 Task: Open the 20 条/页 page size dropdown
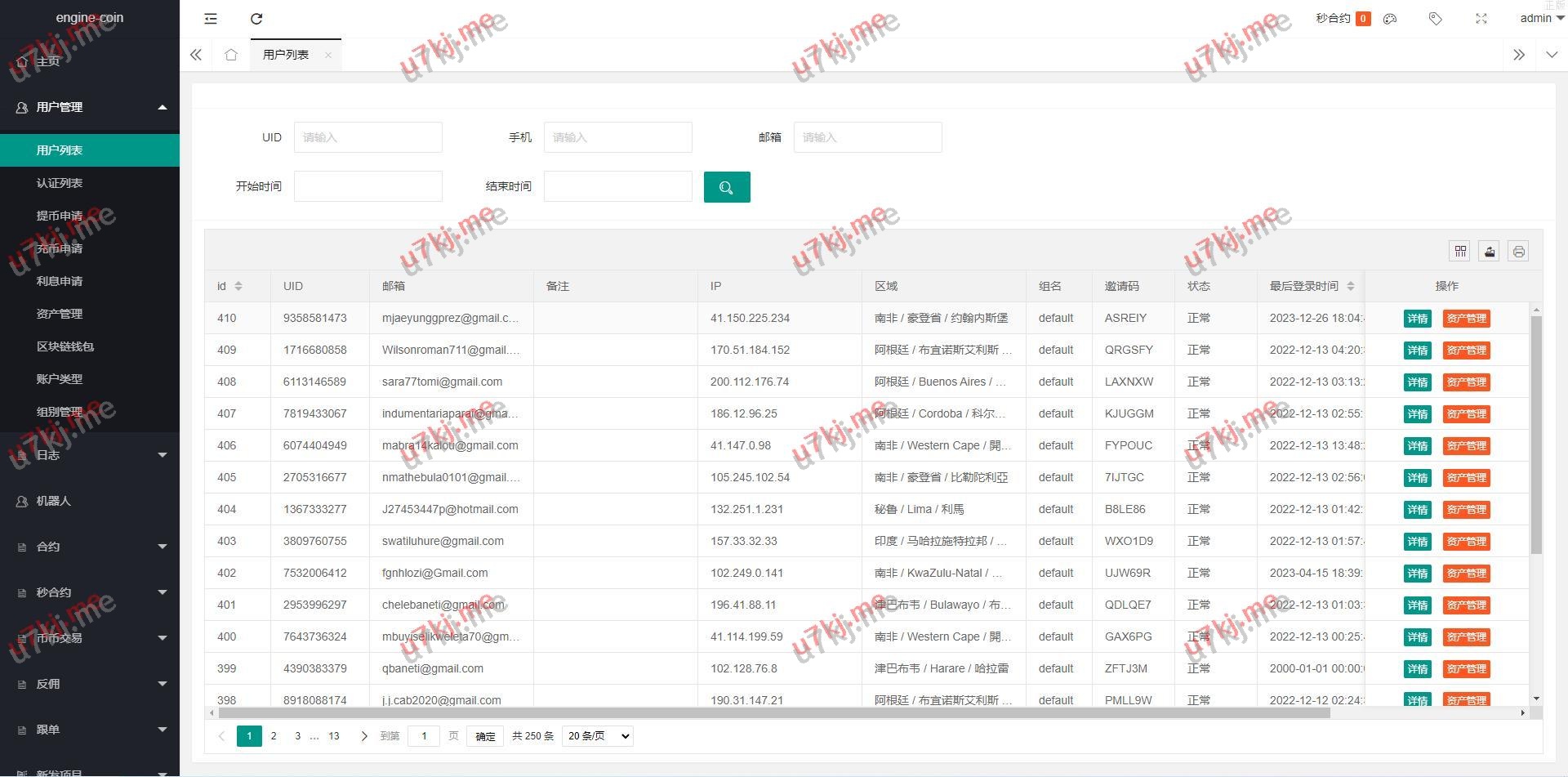(x=598, y=736)
